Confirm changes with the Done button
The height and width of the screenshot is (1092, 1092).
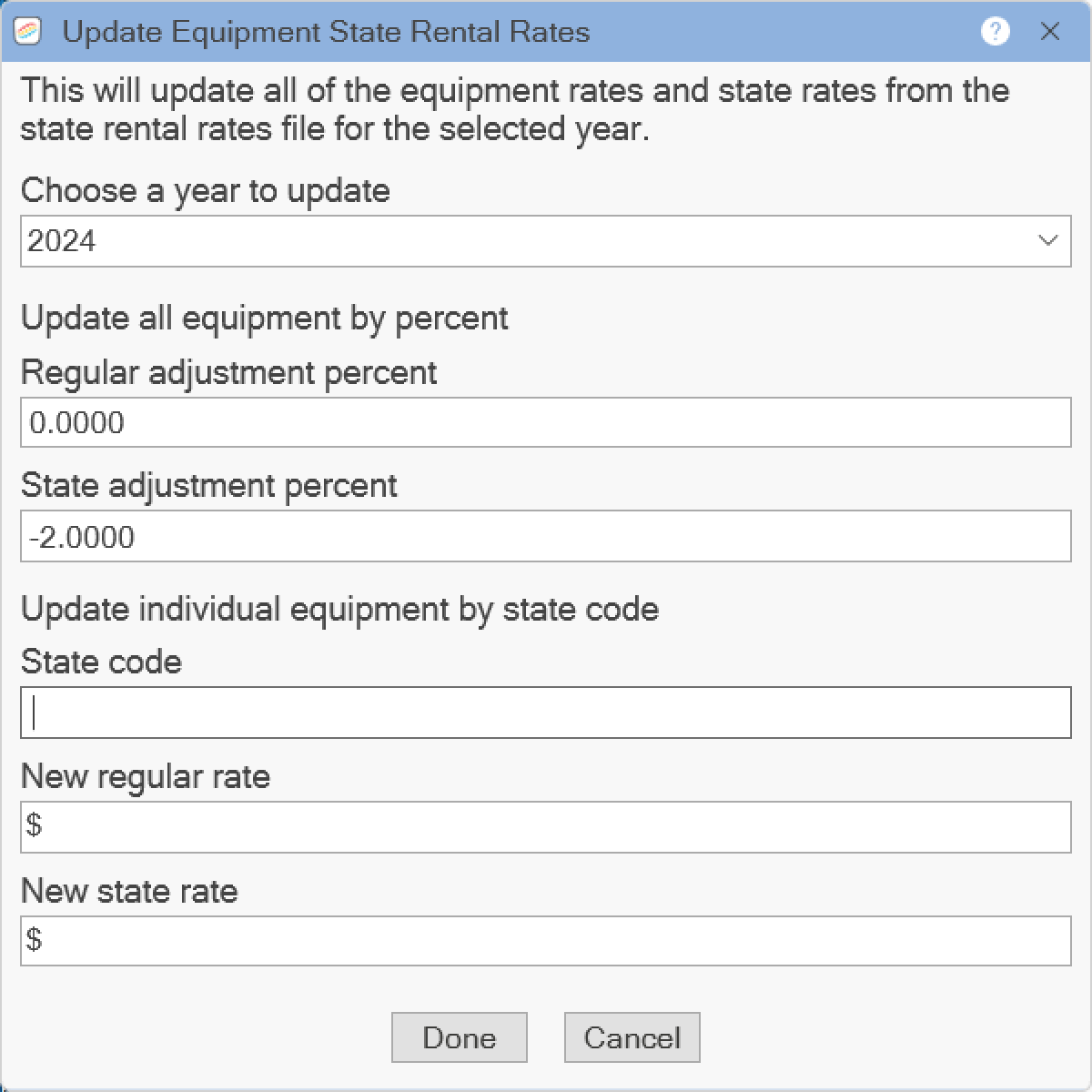coord(460,1037)
